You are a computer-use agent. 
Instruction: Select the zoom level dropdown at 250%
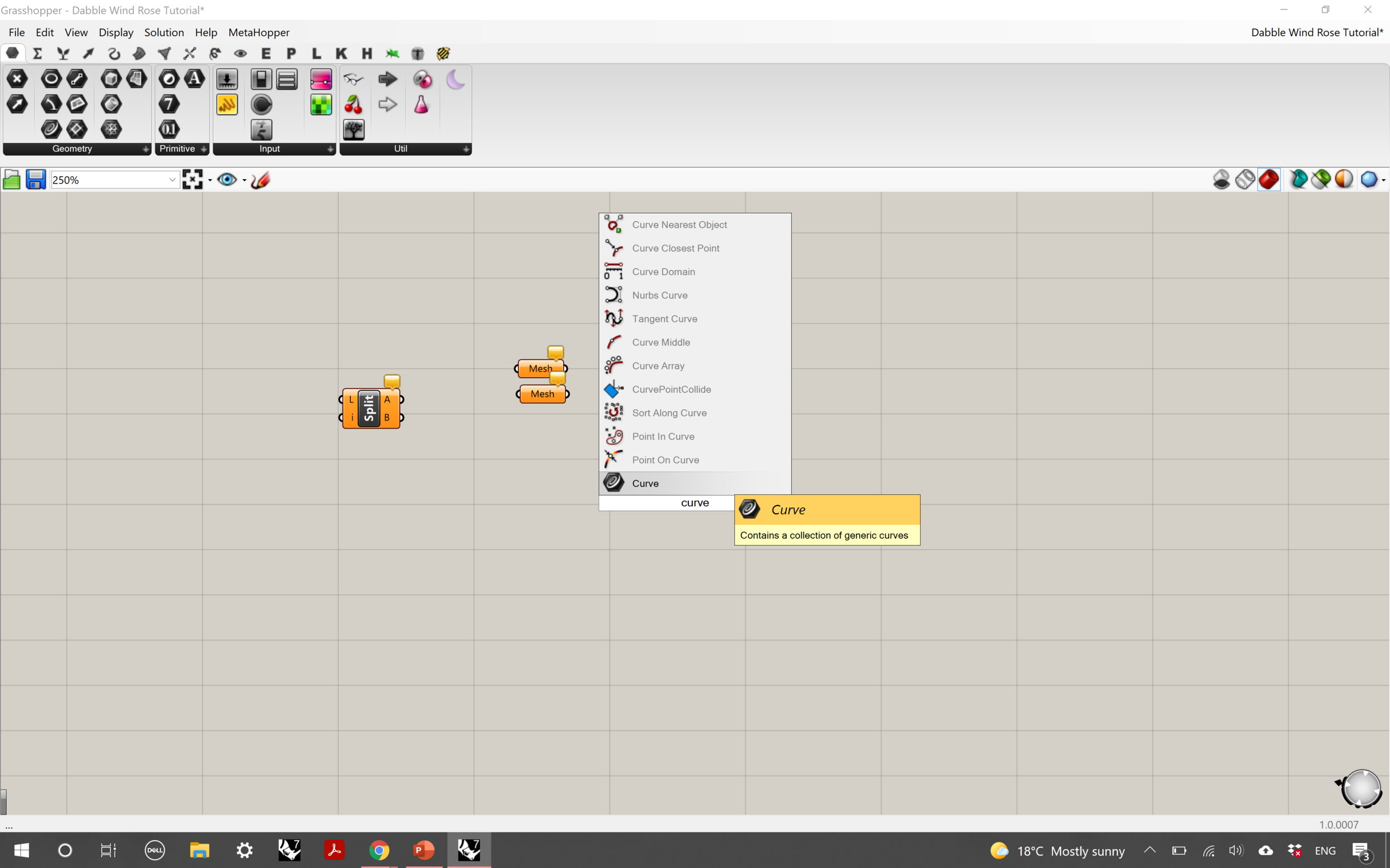113,179
